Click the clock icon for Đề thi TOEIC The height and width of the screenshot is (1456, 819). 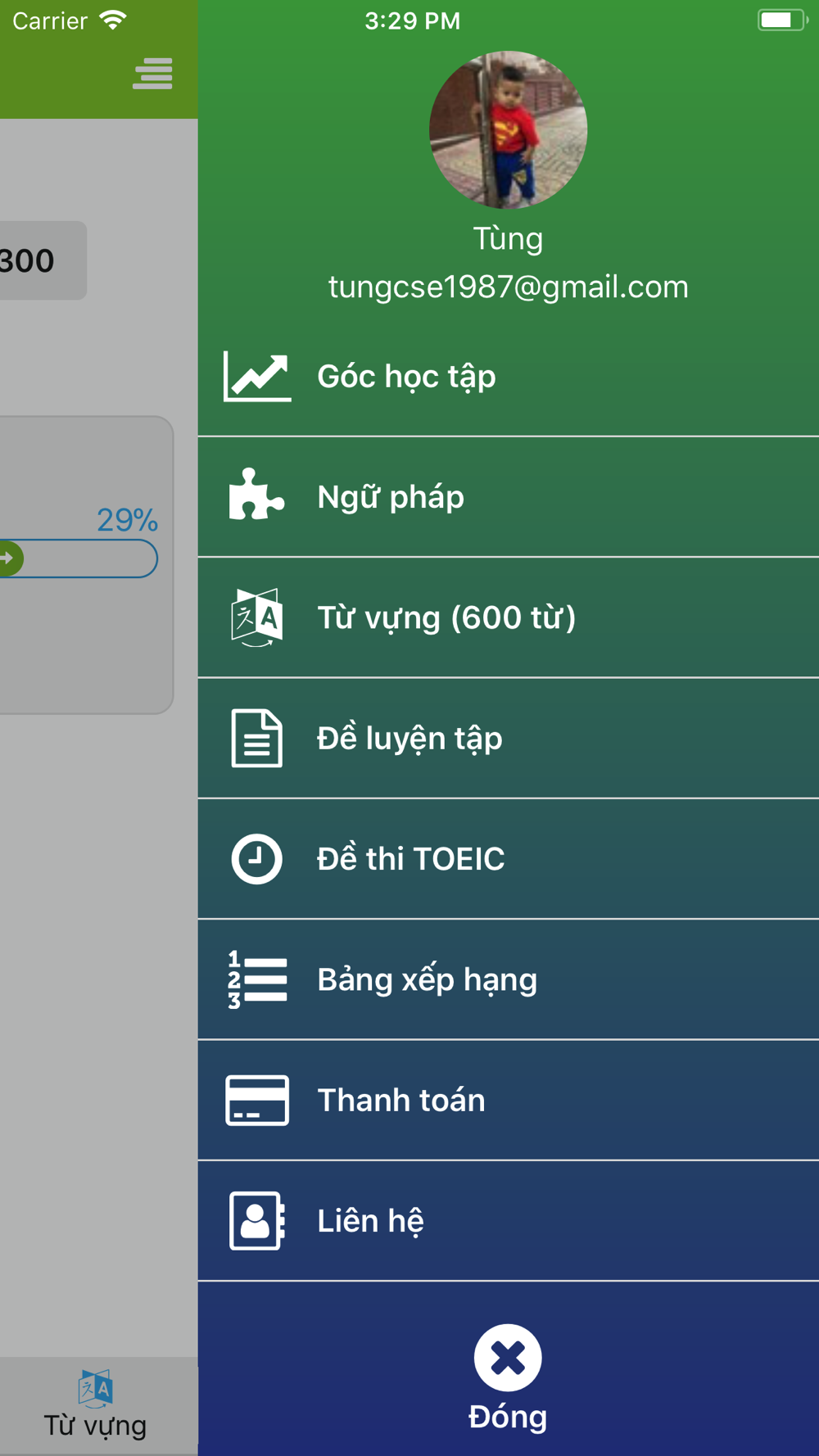pyautogui.click(x=257, y=859)
